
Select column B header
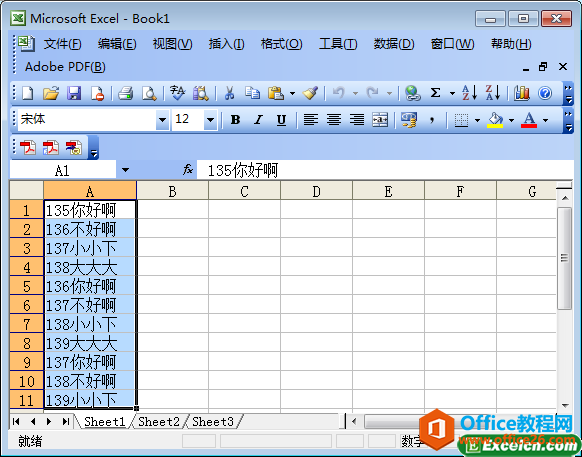(173, 191)
